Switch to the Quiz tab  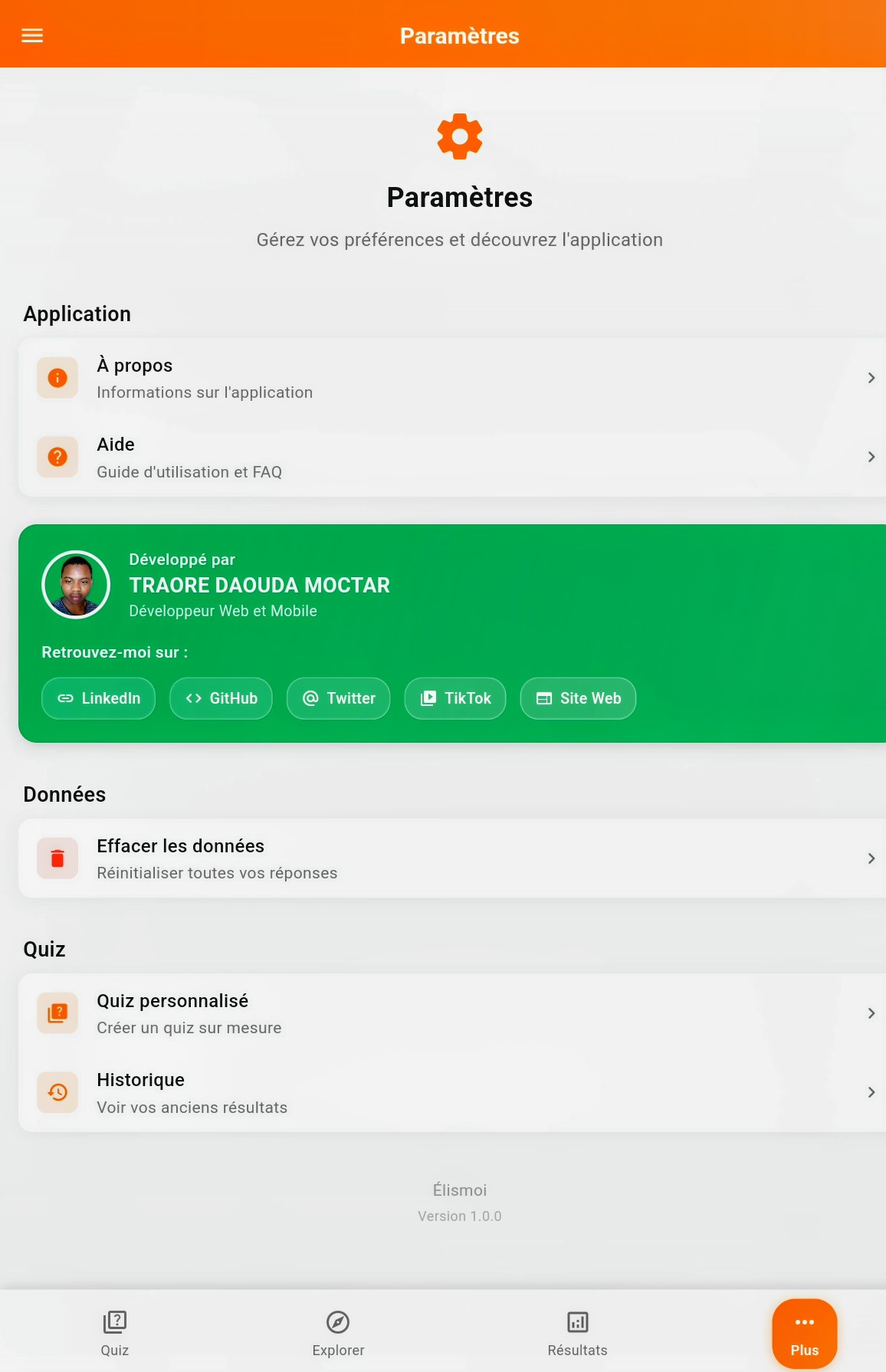pyautogui.click(x=115, y=1333)
